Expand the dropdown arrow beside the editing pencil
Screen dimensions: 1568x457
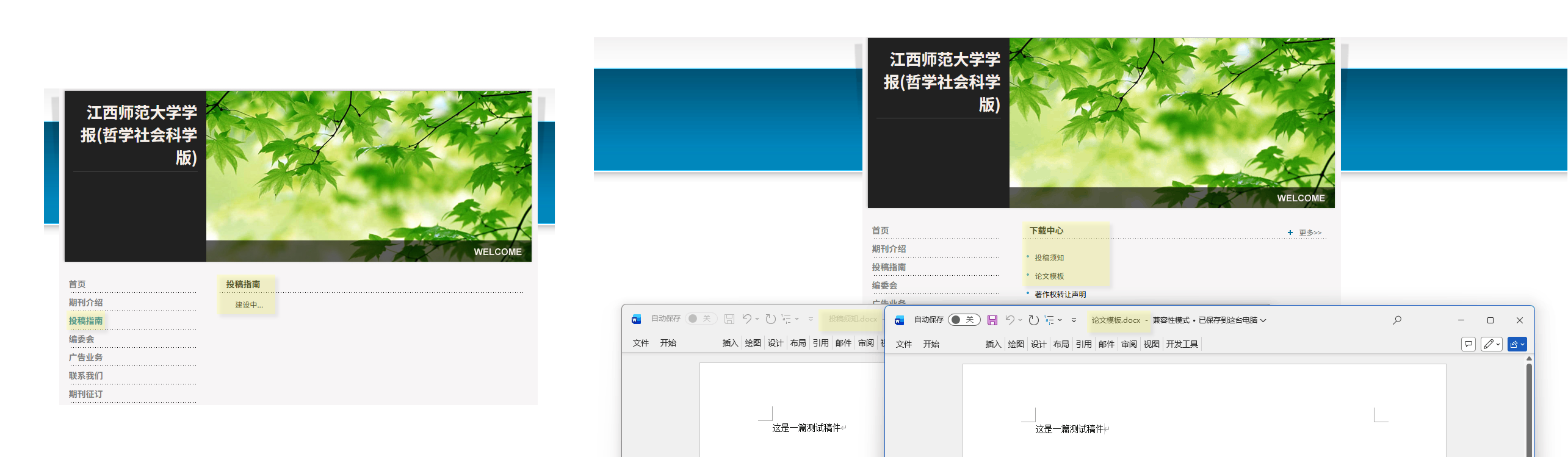pyautogui.click(x=1498, y=345)
